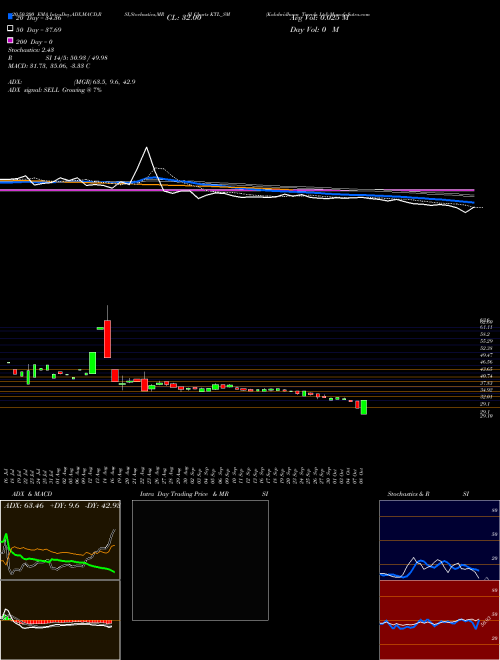Open the red RSI chart panel
Screen dimensions: 500x660
coord(439,620)
